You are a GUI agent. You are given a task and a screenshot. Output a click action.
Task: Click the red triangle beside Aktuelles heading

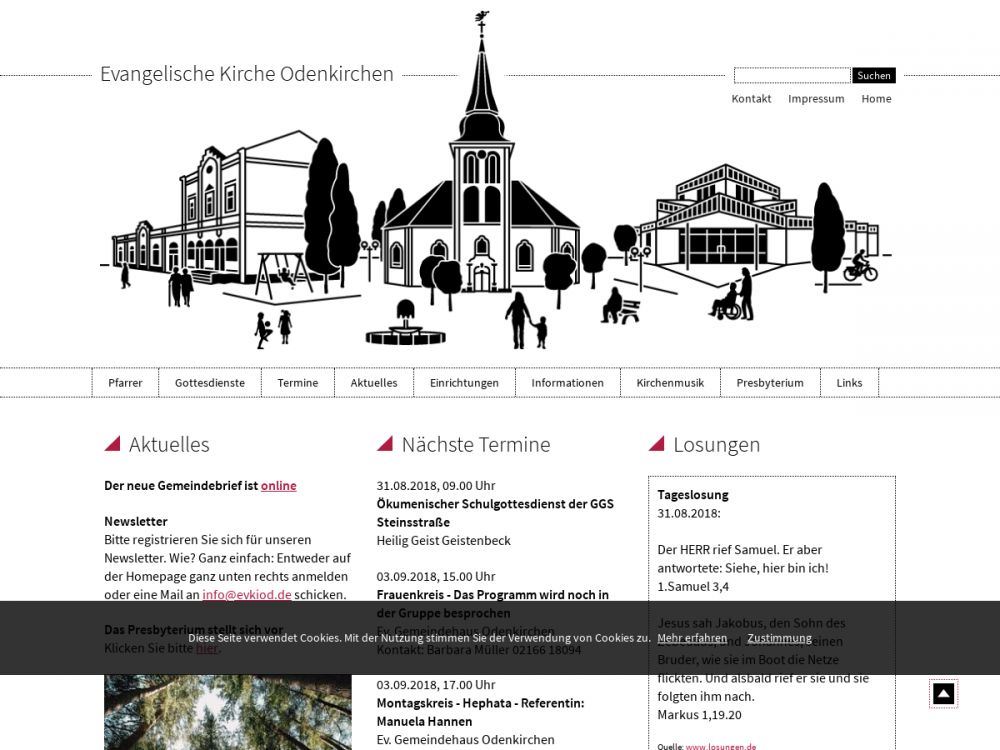click(112, 444)
